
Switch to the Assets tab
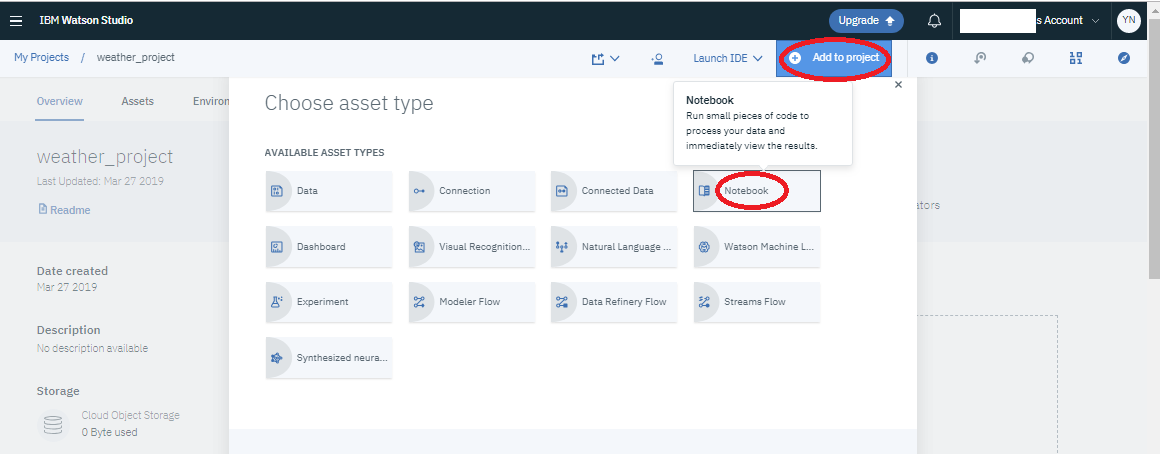pyautogui.click(x=138, y=101)
